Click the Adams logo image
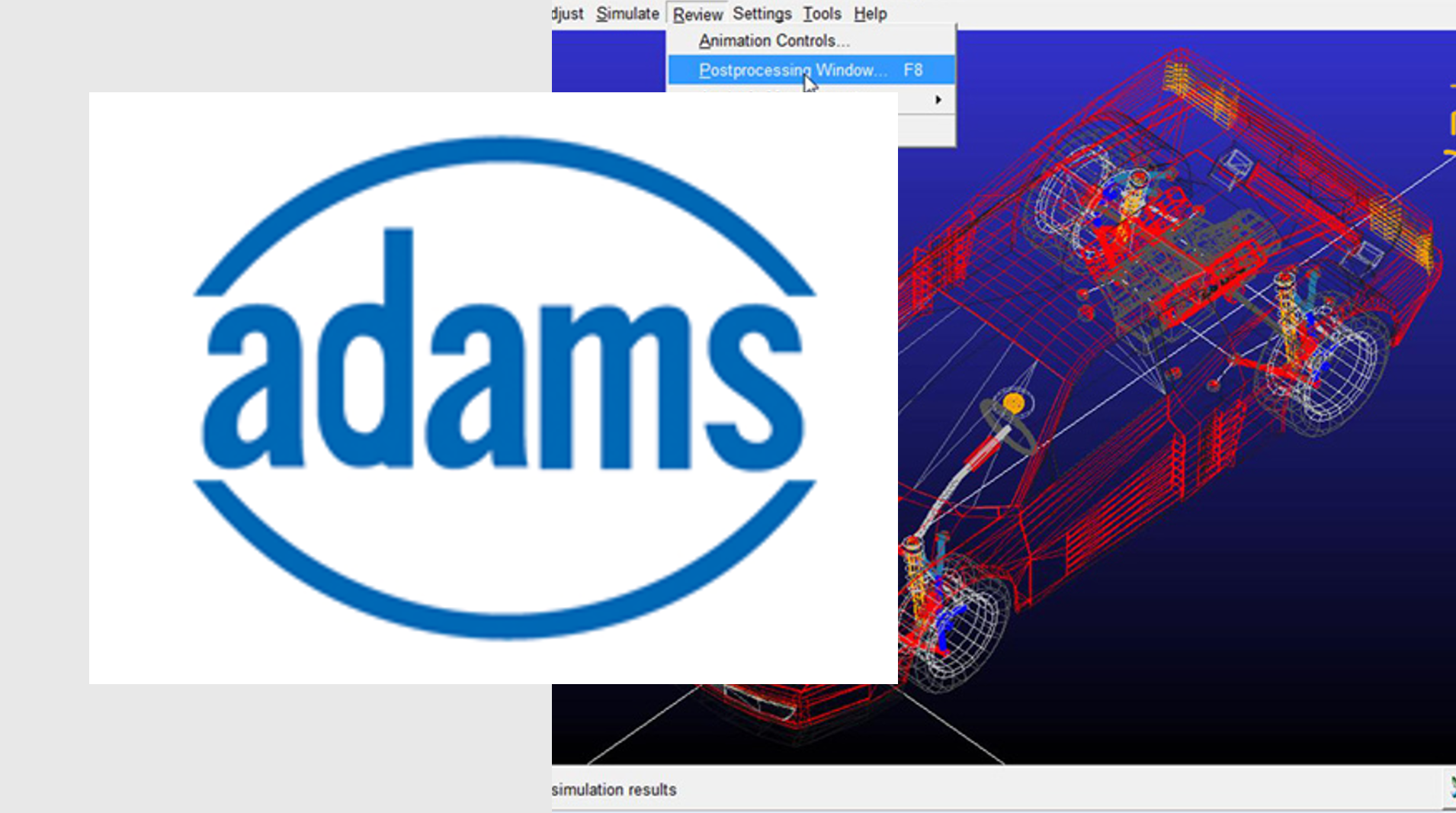This screenshot has height=813, width=1456. 494,387
